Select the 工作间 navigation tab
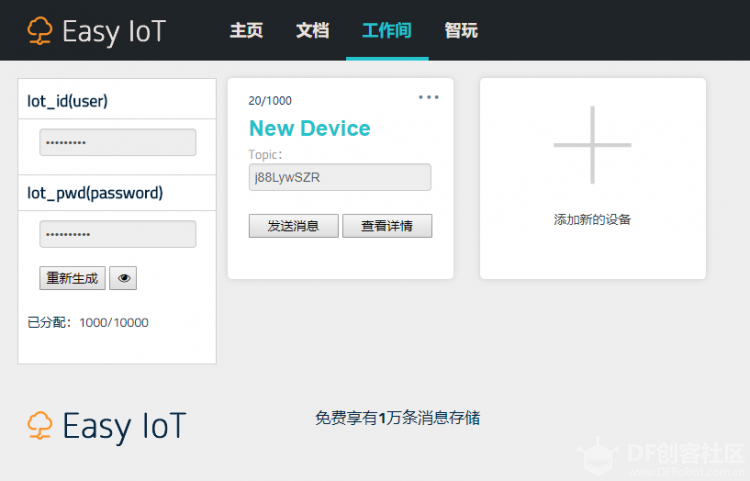This screenshot has width=750, height=481. tap(387, 31)
